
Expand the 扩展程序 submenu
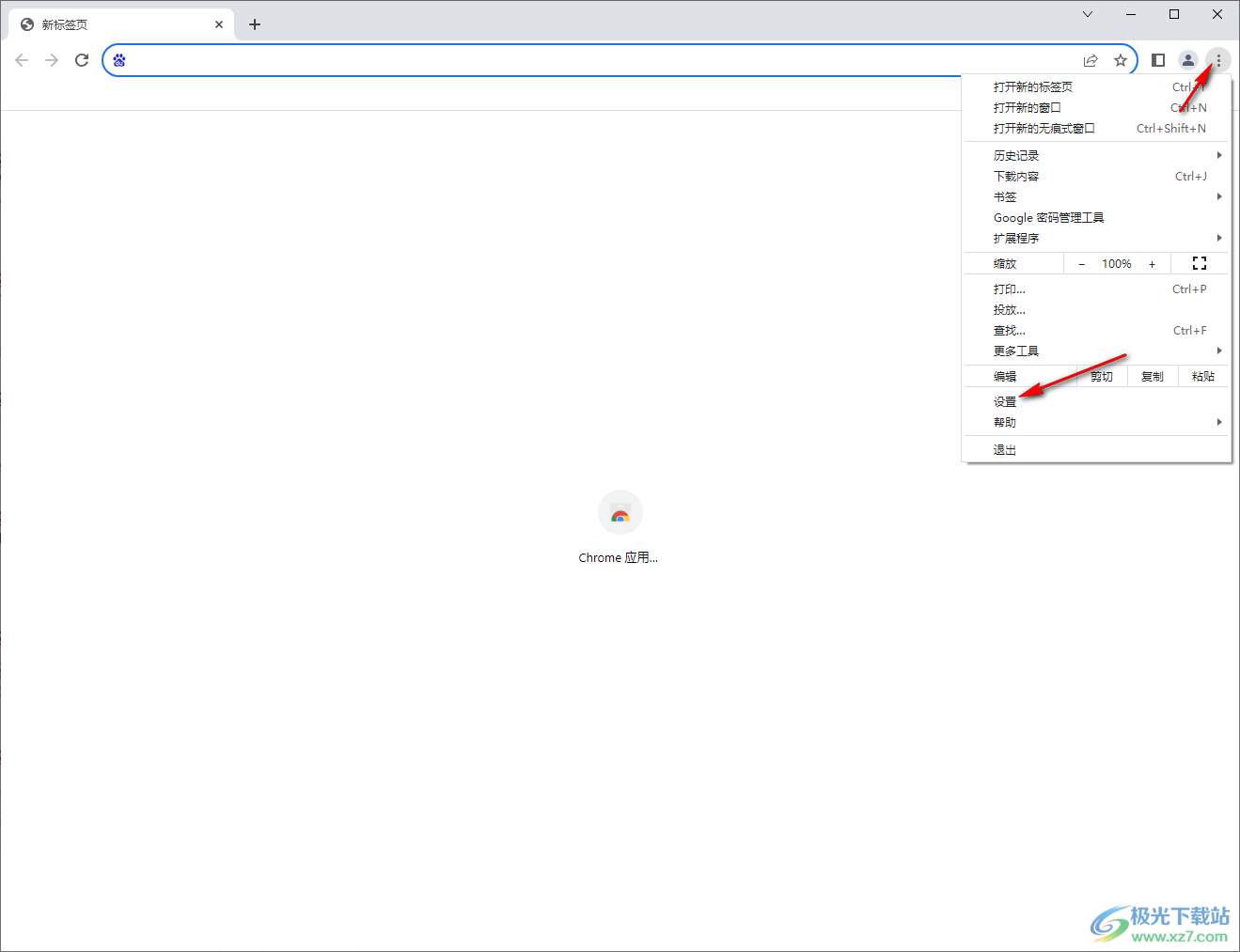tap(1096, 238)
